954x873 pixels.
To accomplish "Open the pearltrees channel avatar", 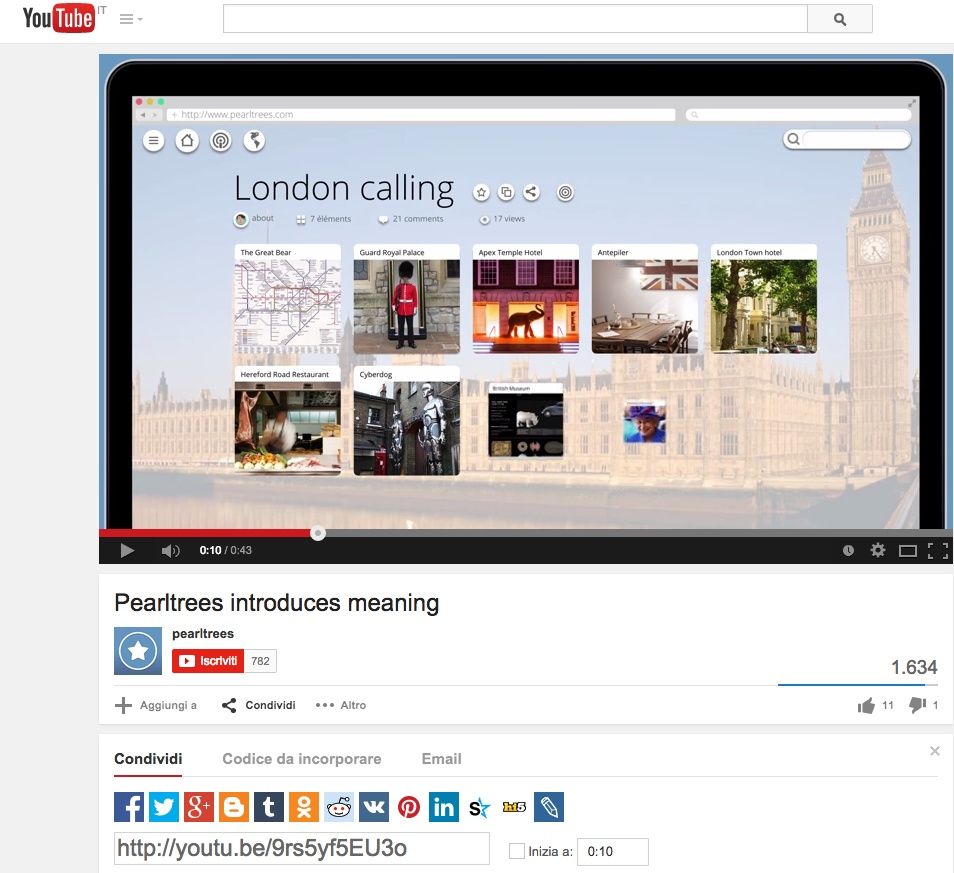I will (138, 651).
